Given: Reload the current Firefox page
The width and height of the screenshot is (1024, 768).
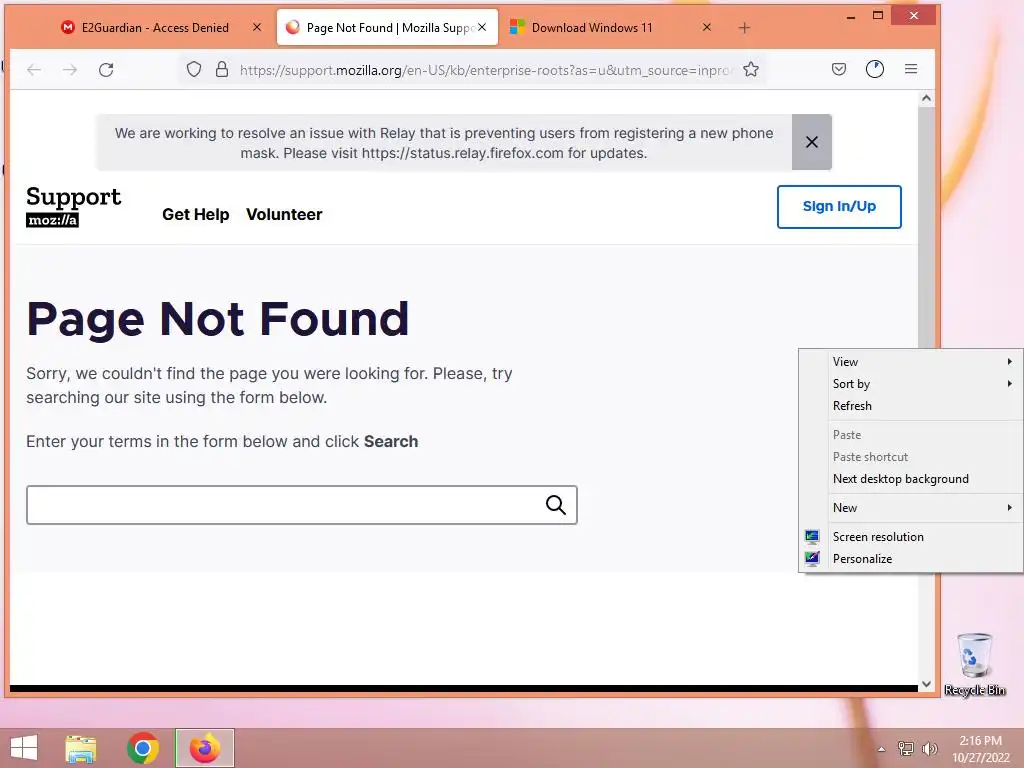Looking at the screenshot, I should 106,70.
